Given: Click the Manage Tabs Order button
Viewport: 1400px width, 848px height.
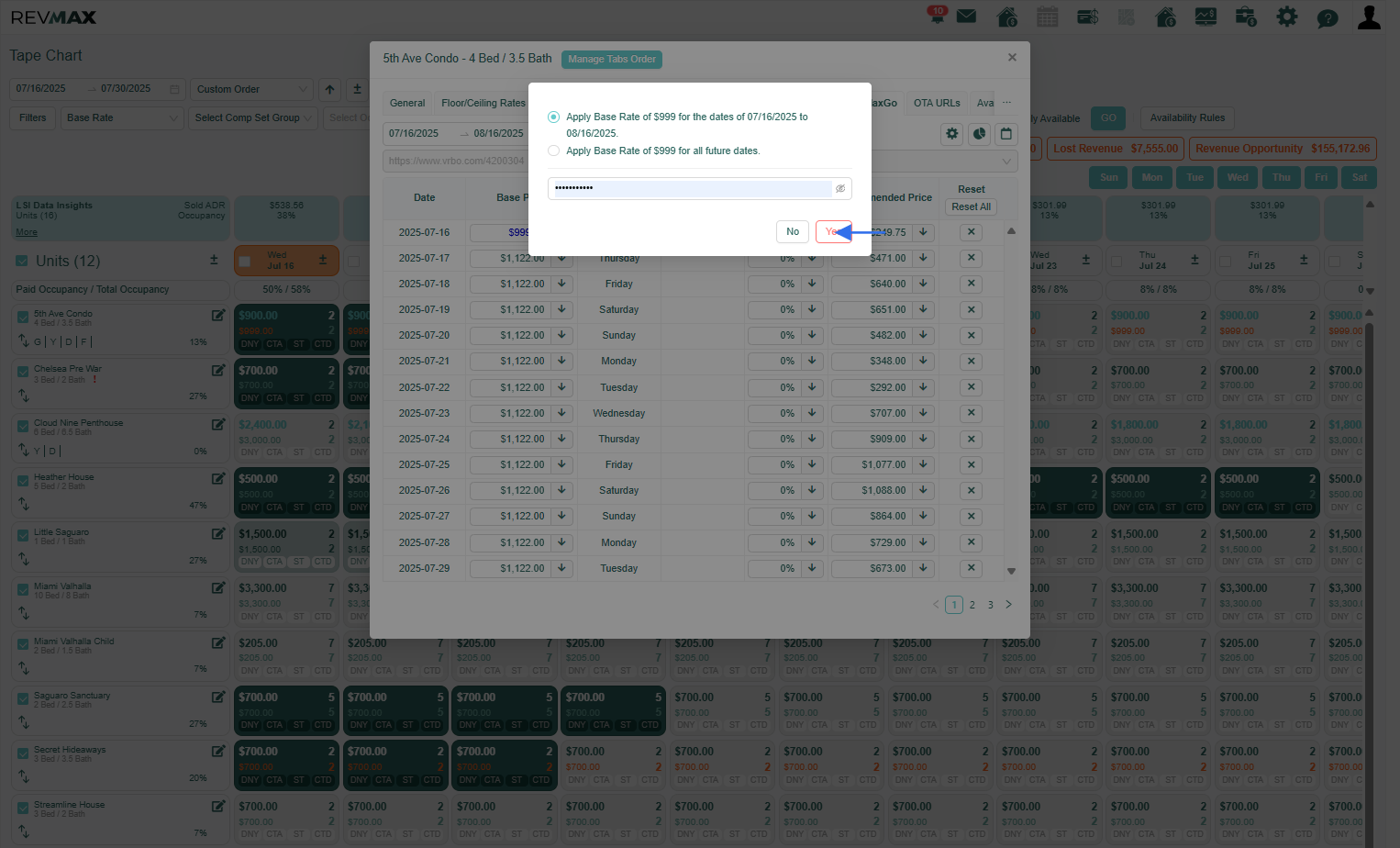Looking at the screenshot, I should pos(612,60).
